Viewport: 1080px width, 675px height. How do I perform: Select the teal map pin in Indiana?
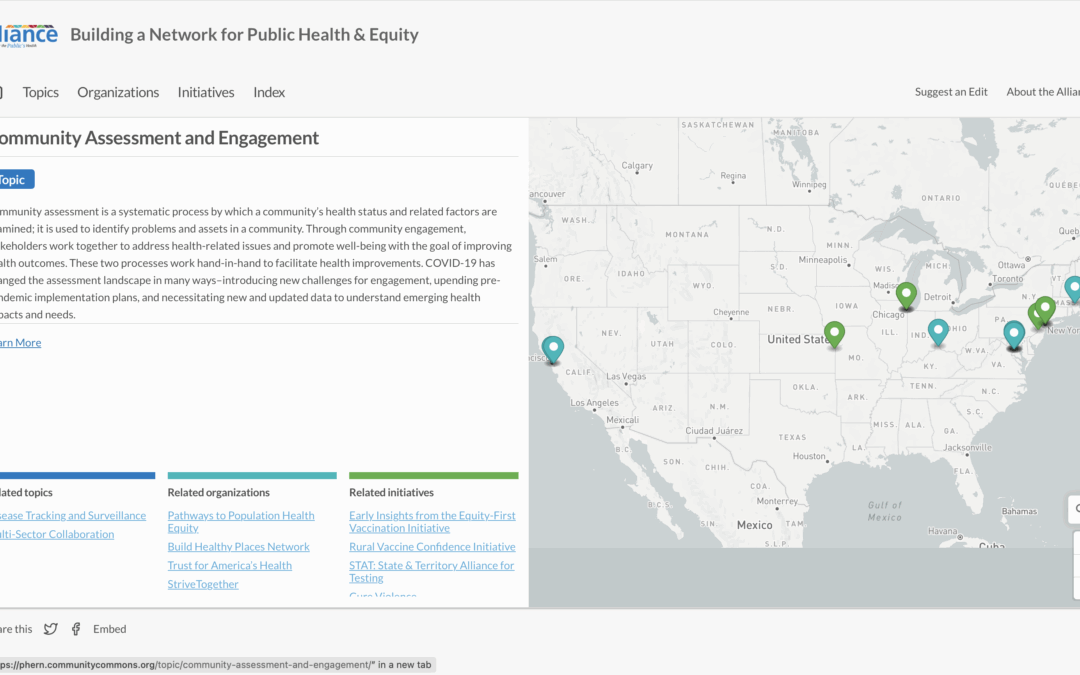(x=938, y=327)
